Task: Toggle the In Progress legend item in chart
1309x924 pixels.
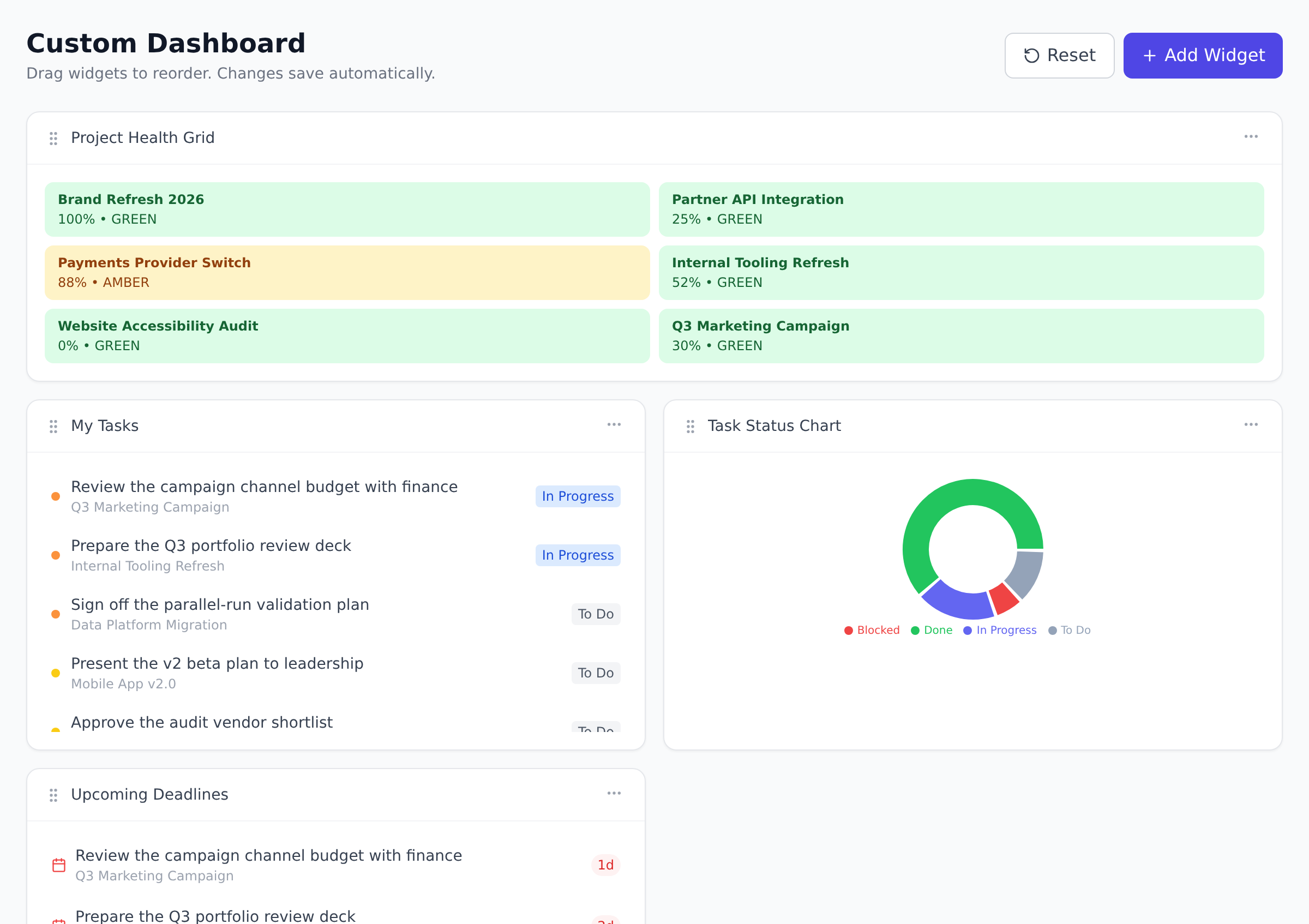Action: pos(999,630)
